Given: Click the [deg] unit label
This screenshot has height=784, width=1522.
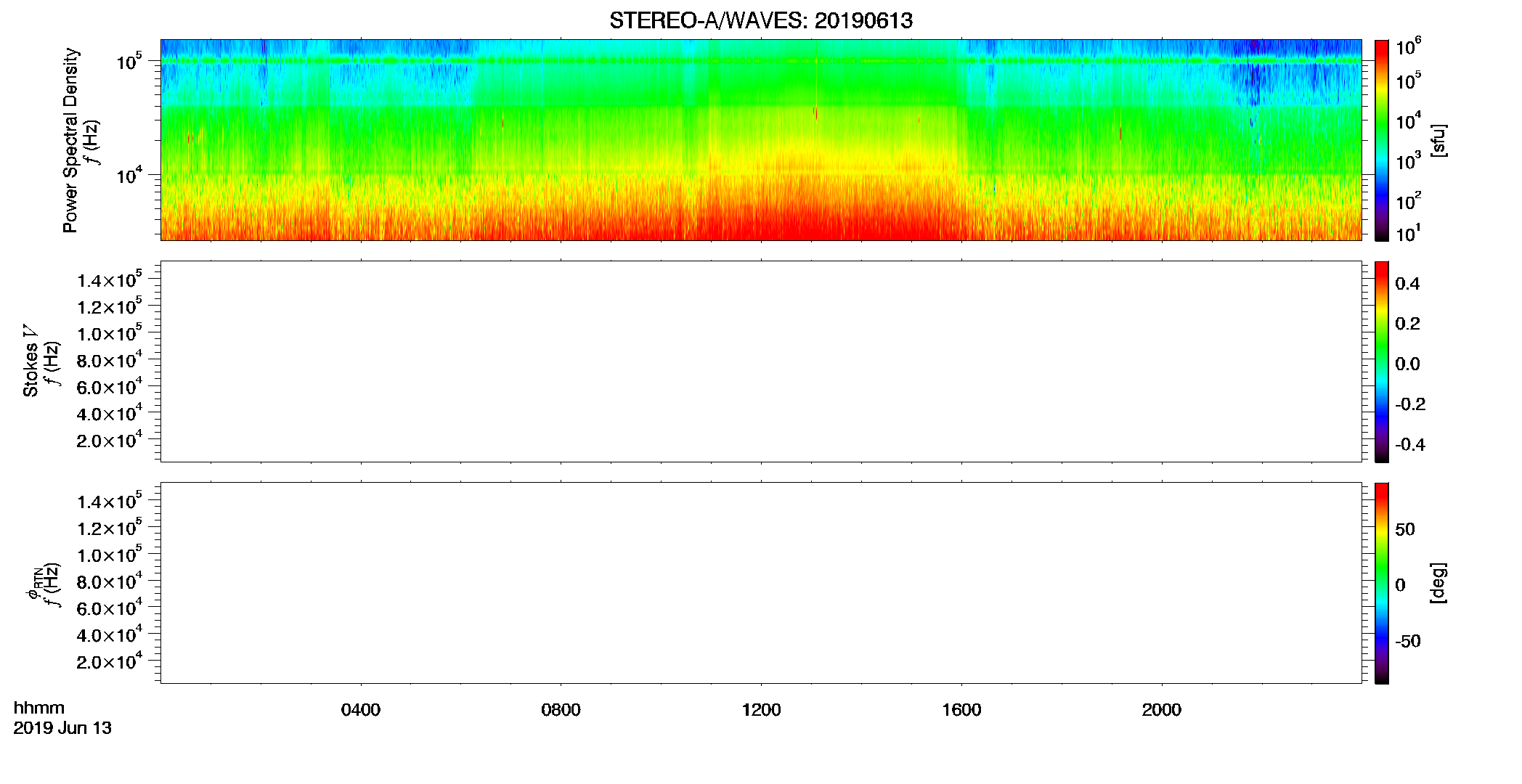Looking at the screenshot, I should pyautogui.click(x=1439, y=583).
